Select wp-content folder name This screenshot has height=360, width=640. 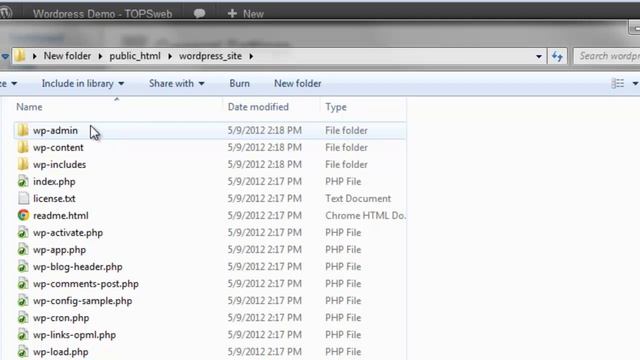point(58,147)
